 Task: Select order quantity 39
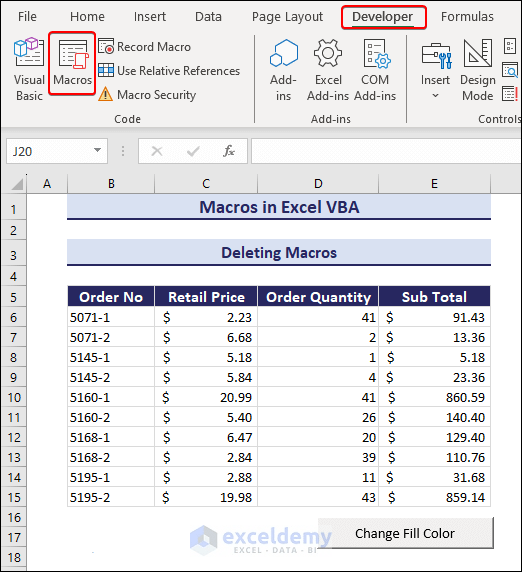coord(318,457)
